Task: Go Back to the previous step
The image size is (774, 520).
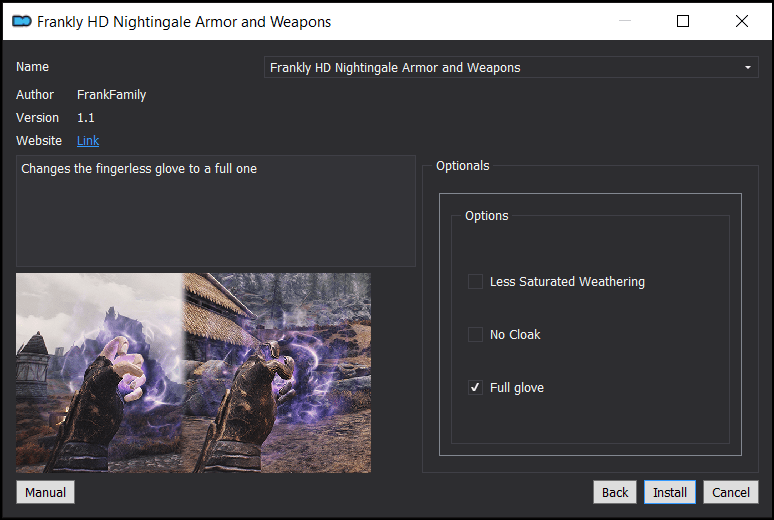Action: tap(615, 492)
